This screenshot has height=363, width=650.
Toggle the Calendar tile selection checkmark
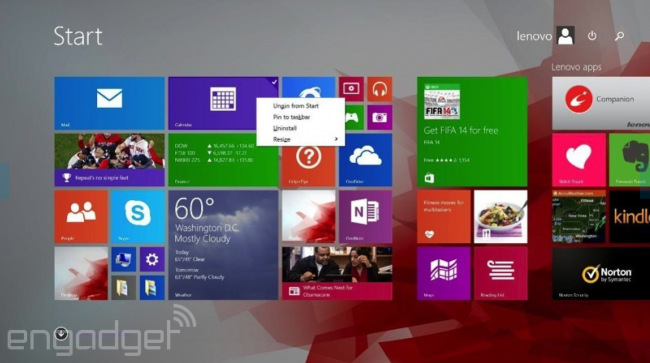[x=274, y=82]
